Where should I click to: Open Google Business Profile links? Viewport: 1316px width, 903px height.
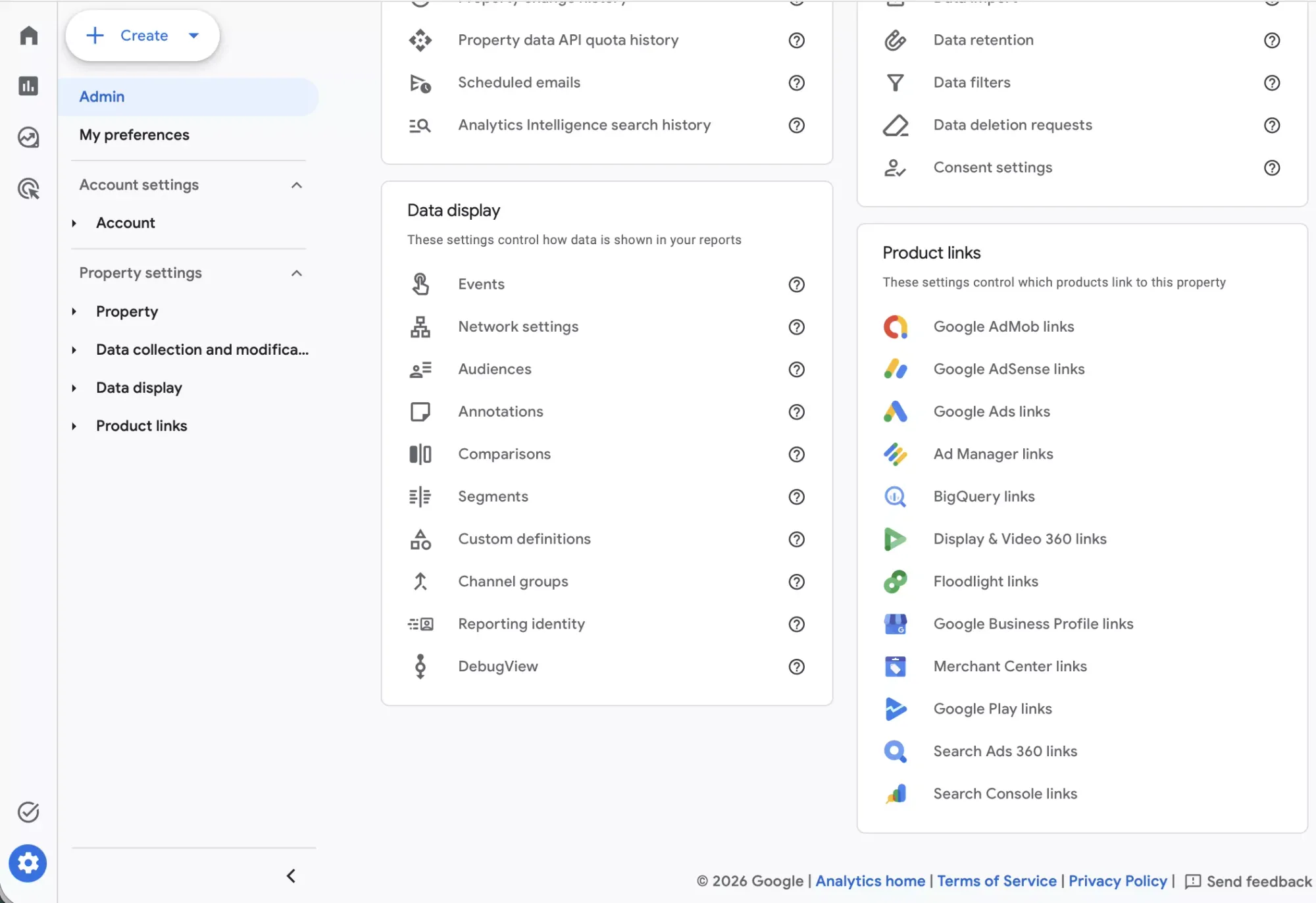pyautogui.click(x=1033, y=624)
